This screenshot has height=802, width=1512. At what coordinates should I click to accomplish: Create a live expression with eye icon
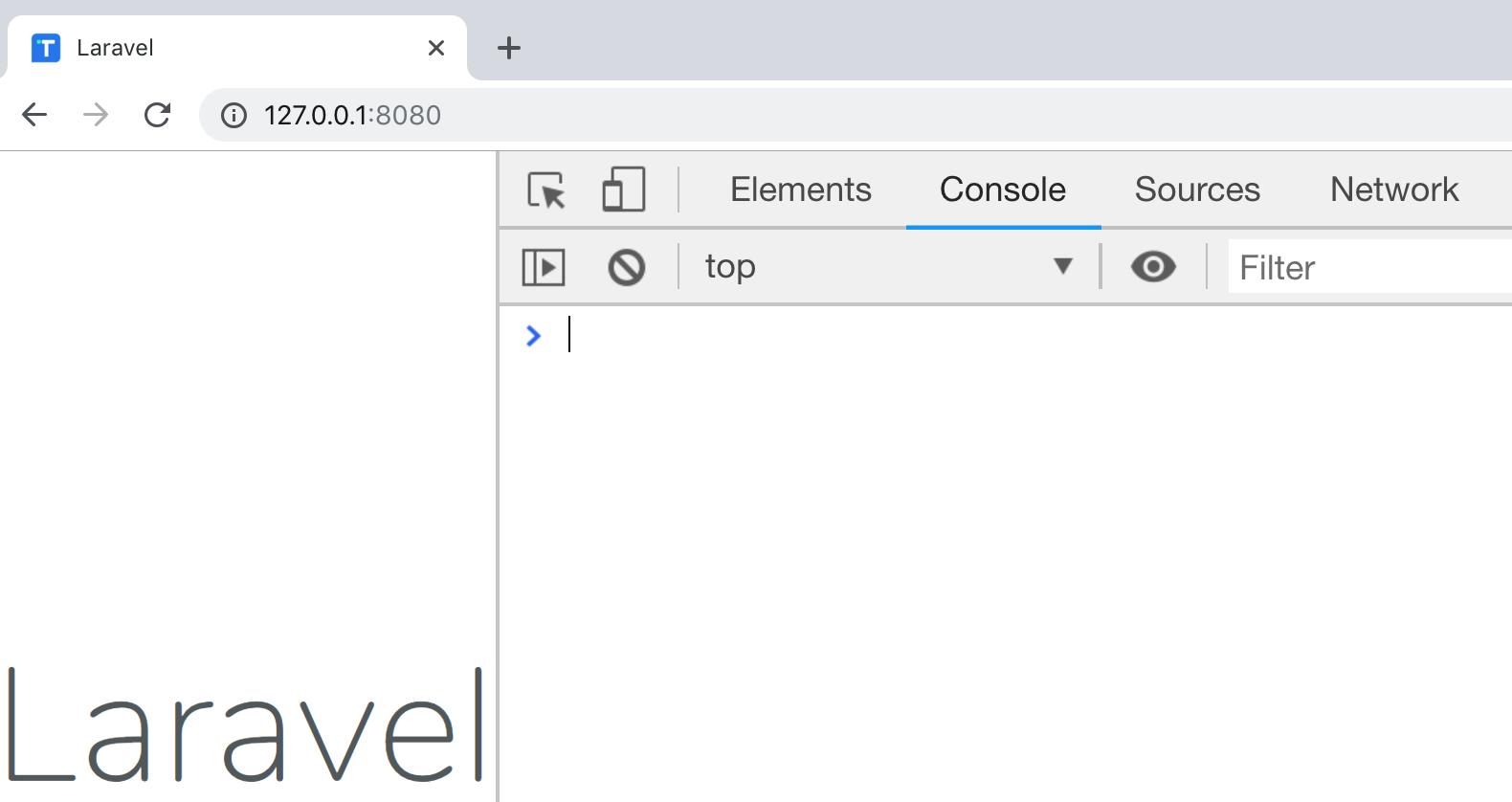pos(1153,266)
